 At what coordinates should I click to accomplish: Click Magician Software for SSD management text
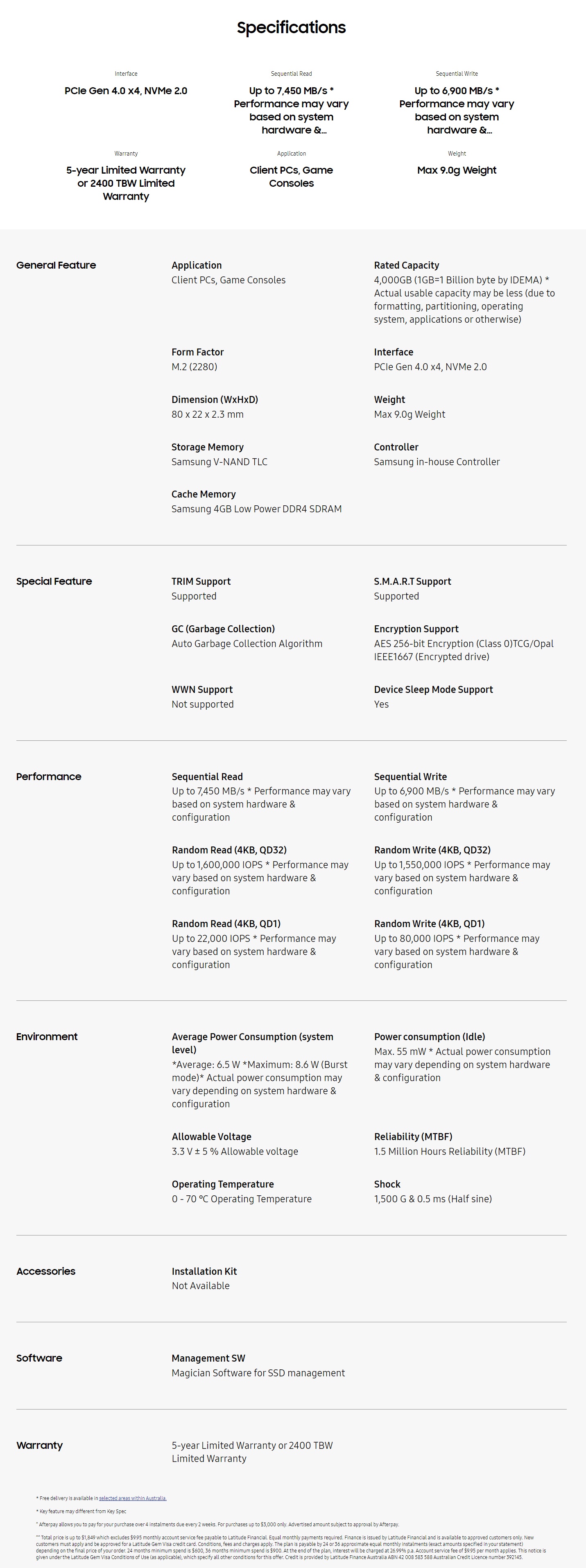point(258,1373)
